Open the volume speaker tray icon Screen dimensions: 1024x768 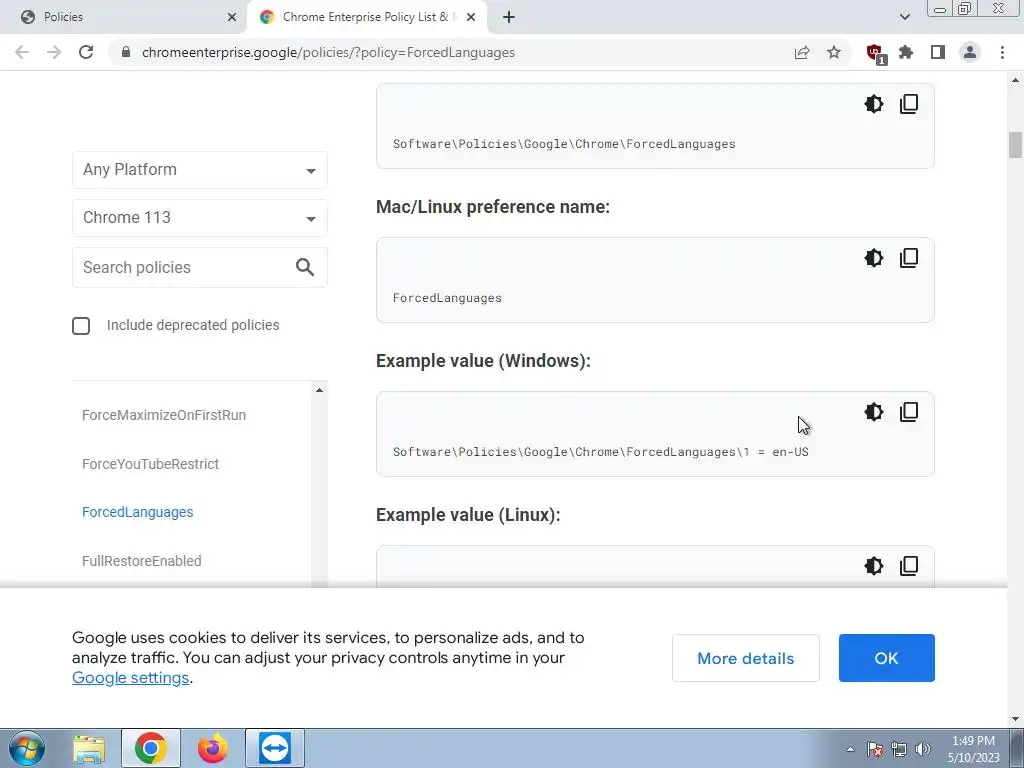(x=923, y=749)
